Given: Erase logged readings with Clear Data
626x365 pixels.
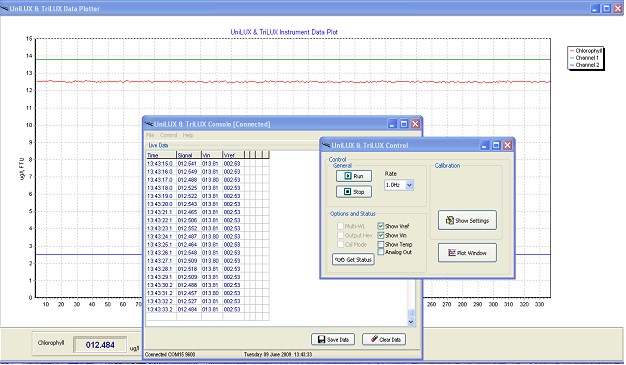Looking at the screenshot, I should pyautogui.click(x=384, y=339).
